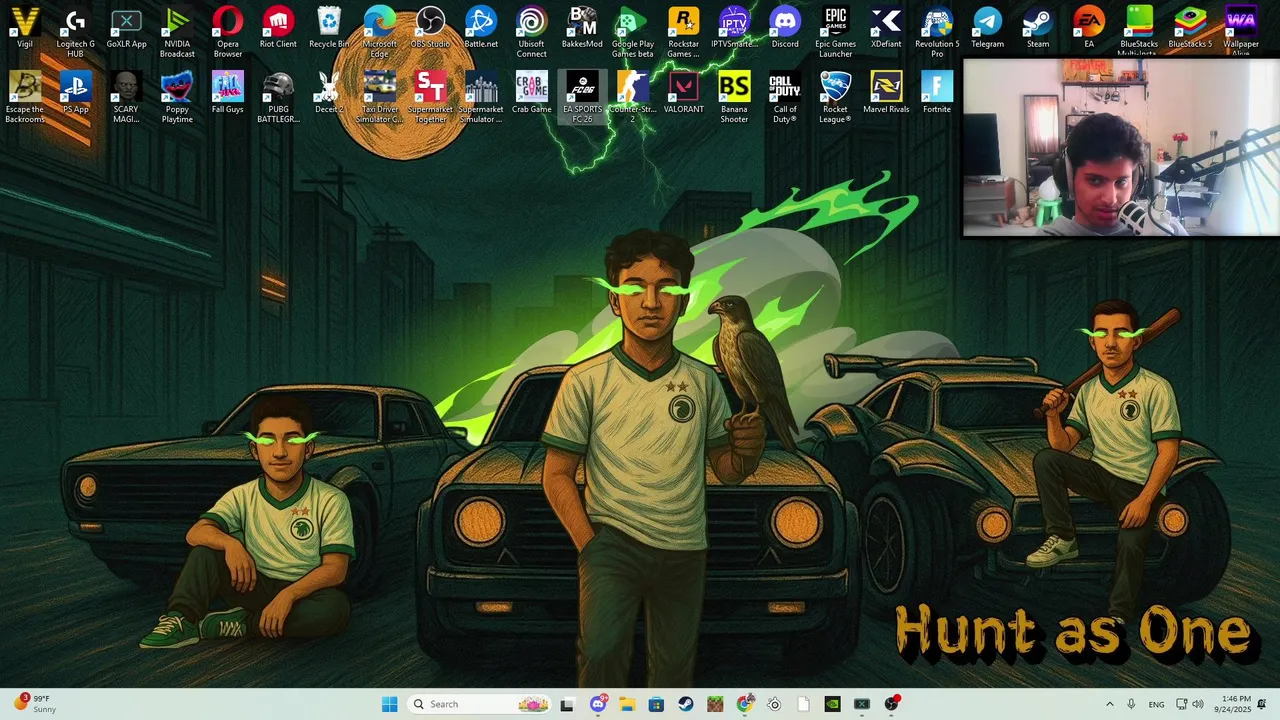
Task: Select the Fortnite desktop icon
Action: coord(937,93)
